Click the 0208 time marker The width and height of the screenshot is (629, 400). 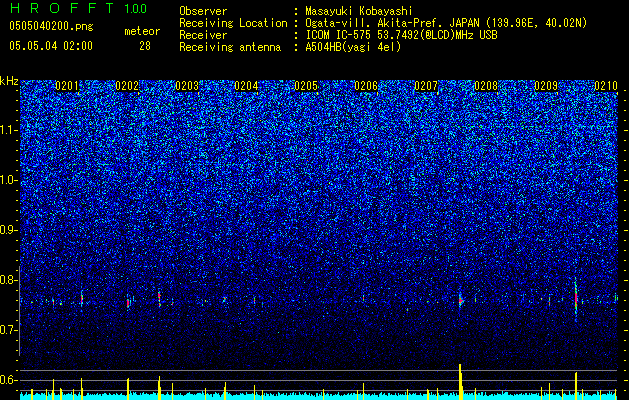point(485,86)
